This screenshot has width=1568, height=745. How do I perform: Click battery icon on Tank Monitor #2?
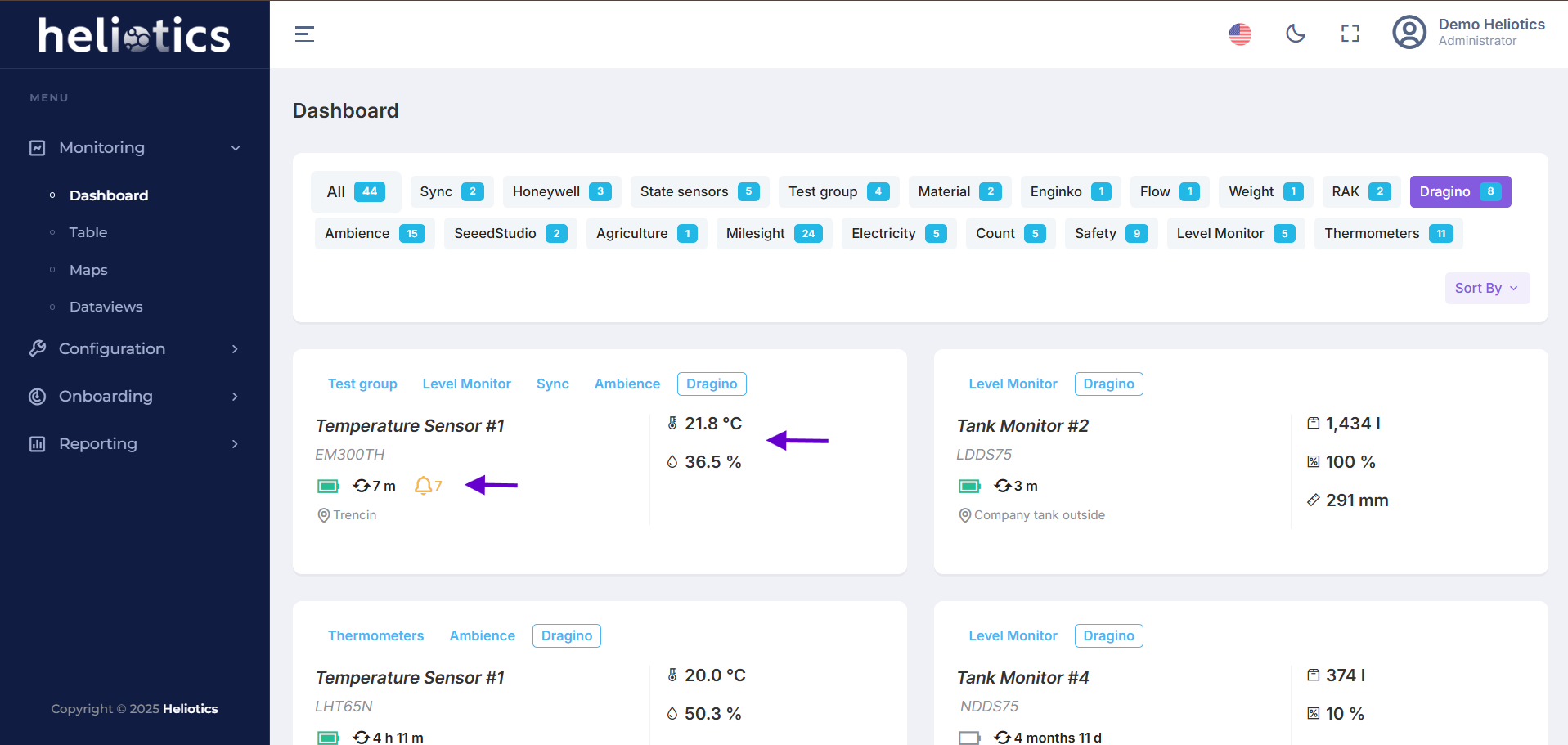[x=969, y=487]
